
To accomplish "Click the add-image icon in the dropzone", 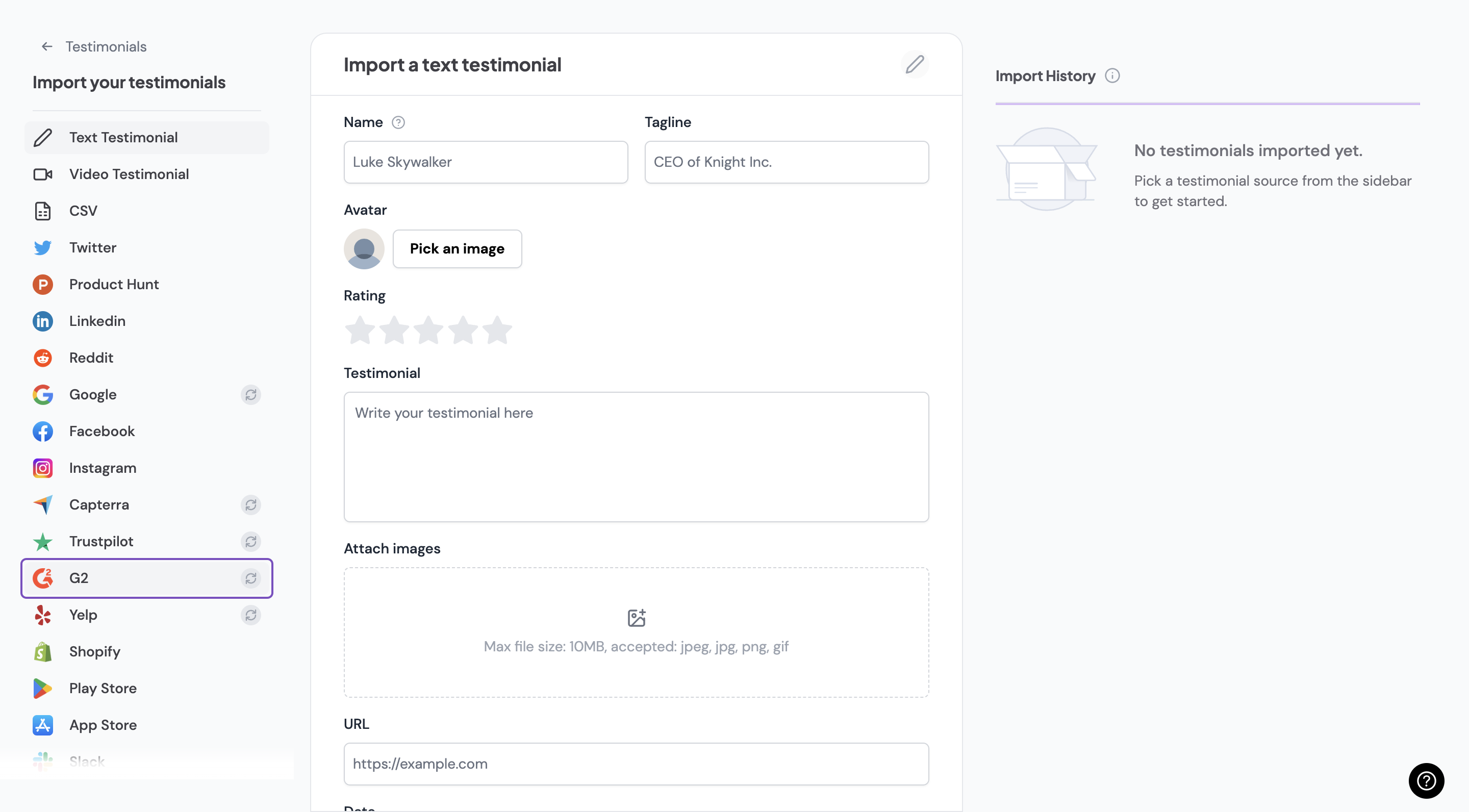I will pos(637,618).
